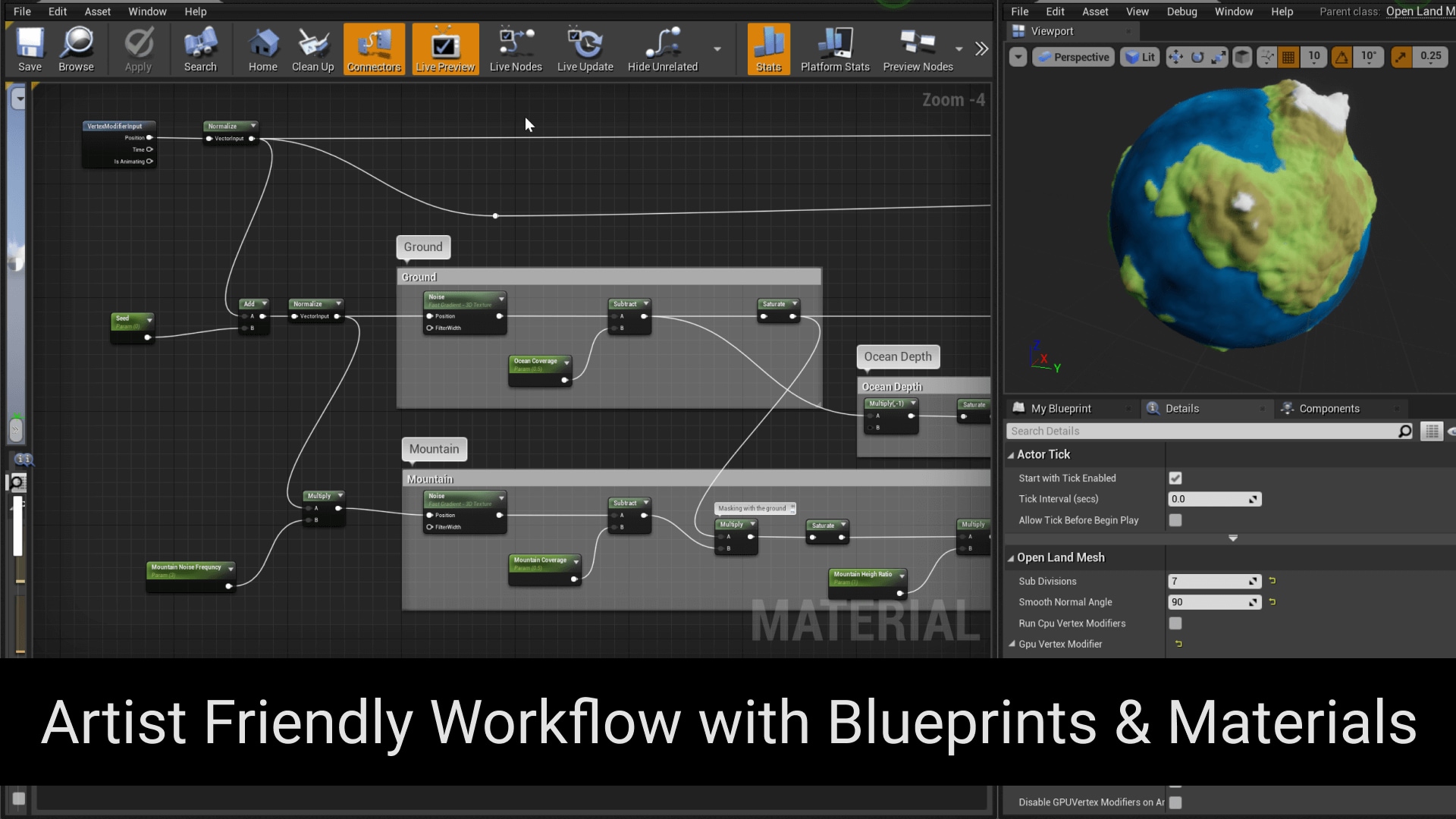Expand the Gpu Vertex Modifier property
The image size is (1456, 819).
click(1012, 644)
